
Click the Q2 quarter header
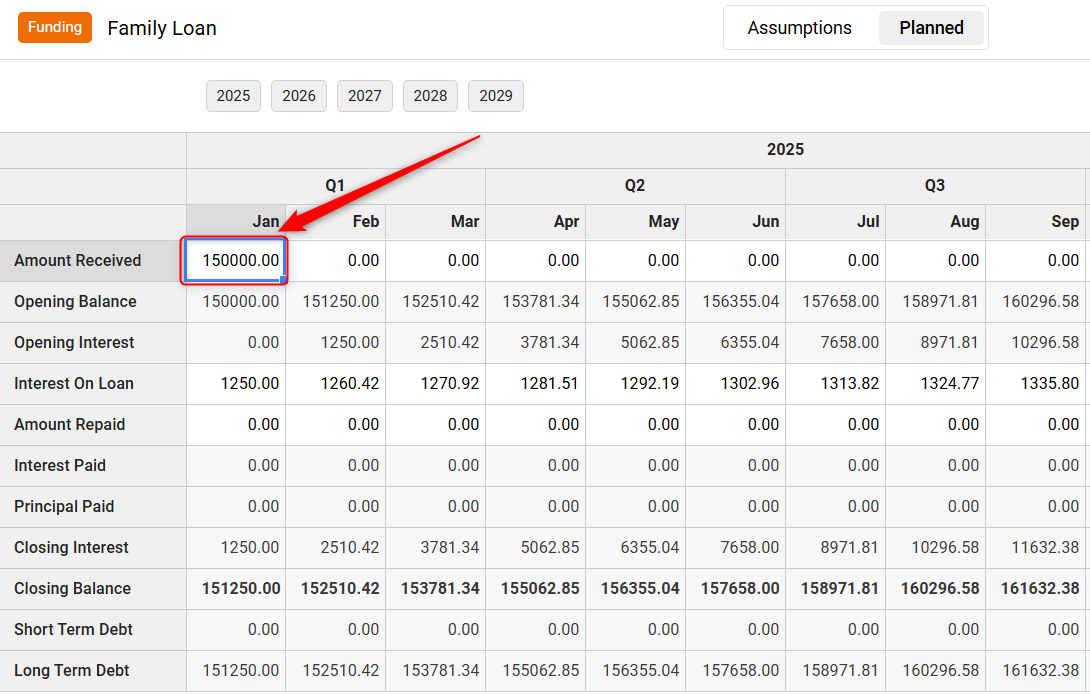(635, 186)
